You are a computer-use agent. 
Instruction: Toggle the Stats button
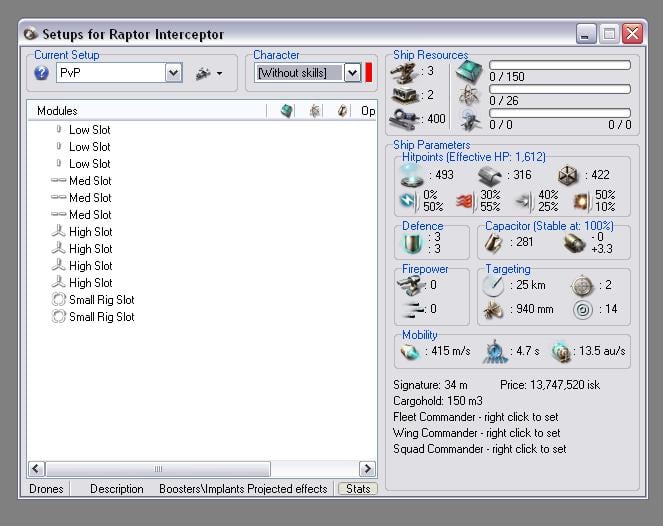(x=357, y=489)
